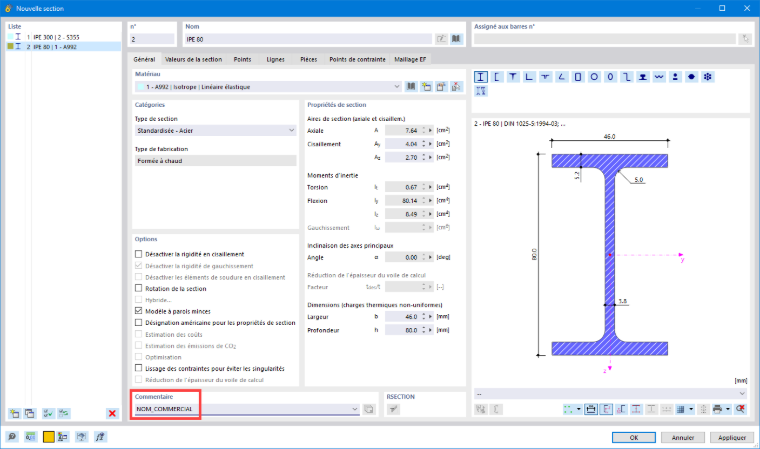This screenshot has width=760, height=449.
Task: Confirm with the OK button
Action: point(633,437)
